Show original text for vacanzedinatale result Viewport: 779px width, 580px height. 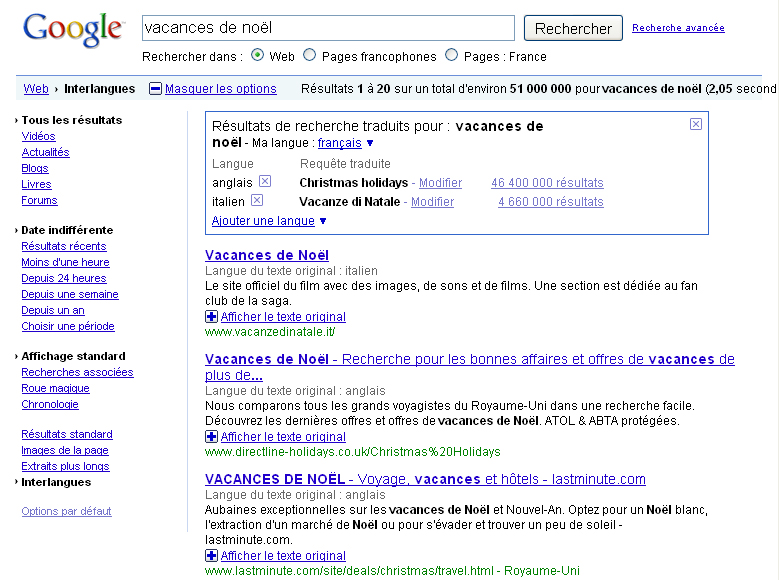coord(283,317)
